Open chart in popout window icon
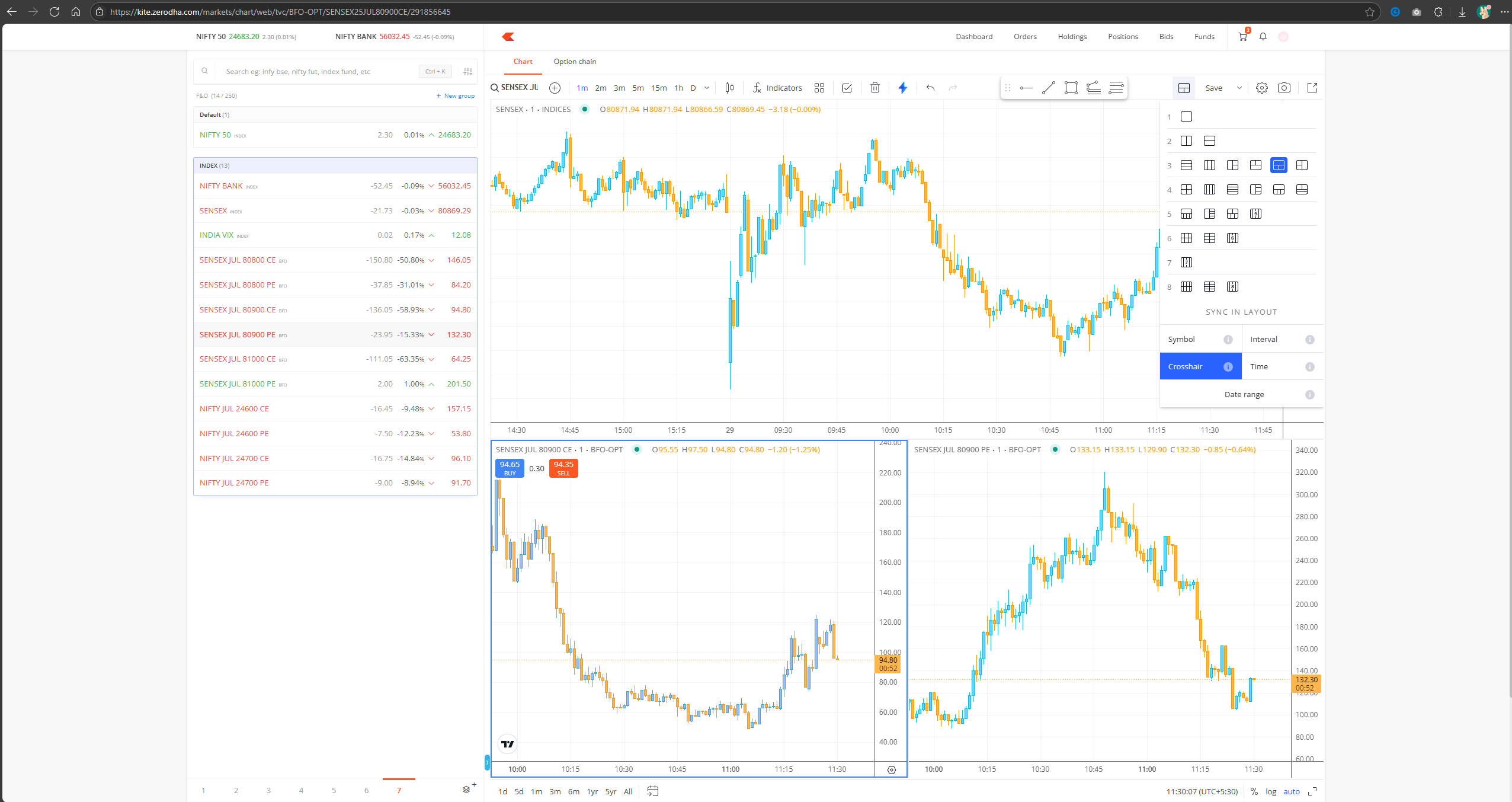 [1312, 88]
